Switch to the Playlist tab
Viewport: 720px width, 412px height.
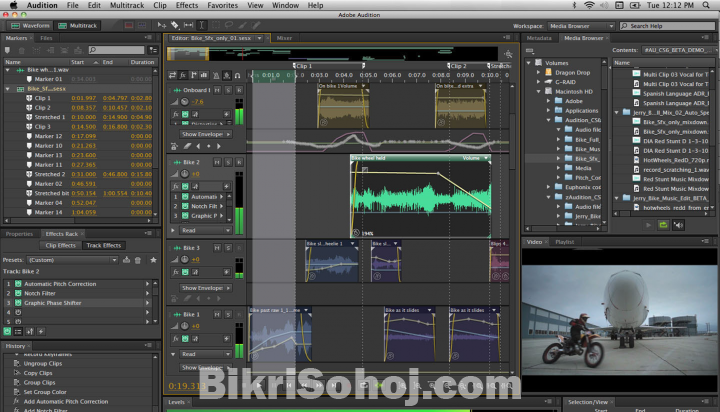pyautogui.click(x=565, y=242)
